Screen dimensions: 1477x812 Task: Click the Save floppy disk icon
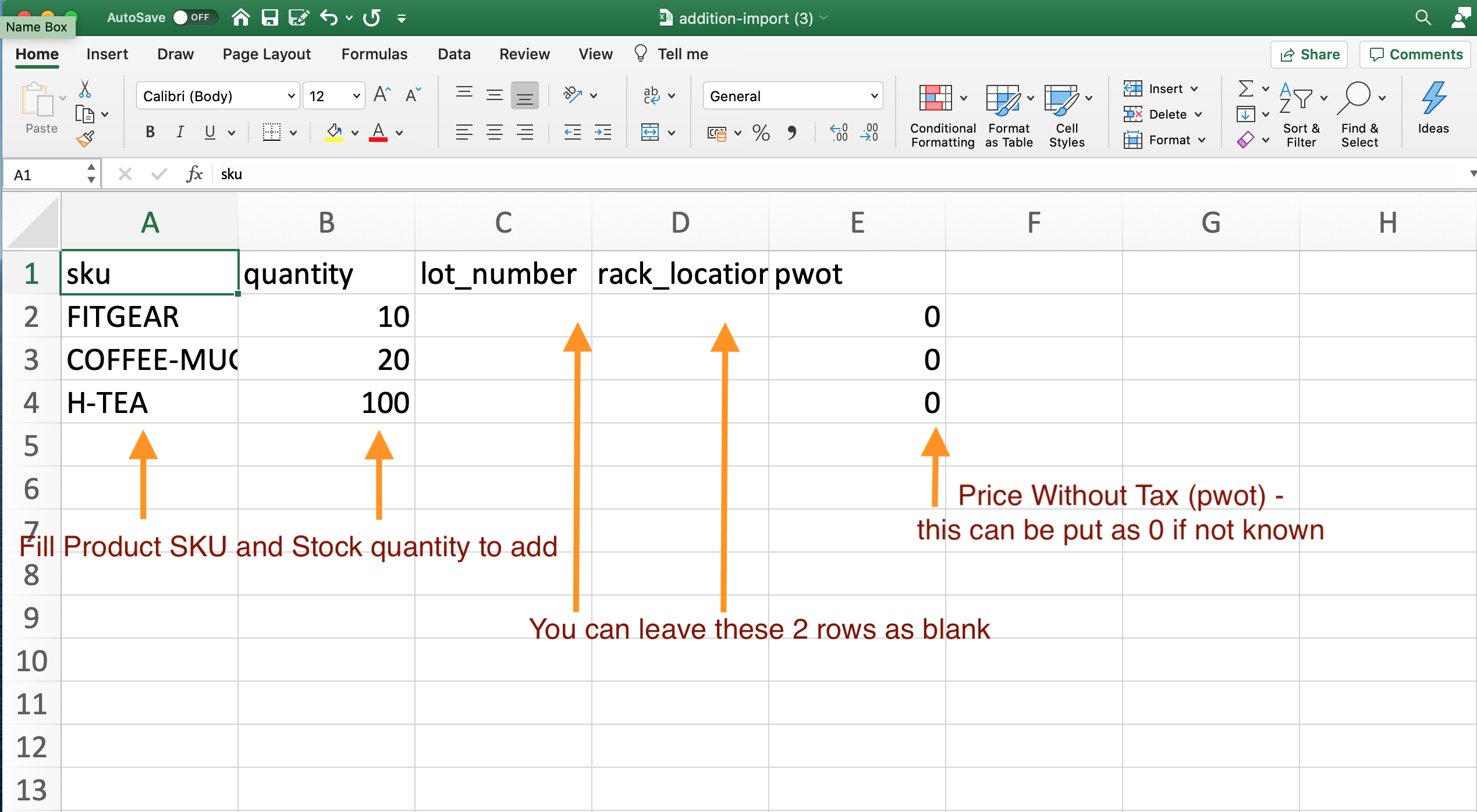click(x=269, y=17)
